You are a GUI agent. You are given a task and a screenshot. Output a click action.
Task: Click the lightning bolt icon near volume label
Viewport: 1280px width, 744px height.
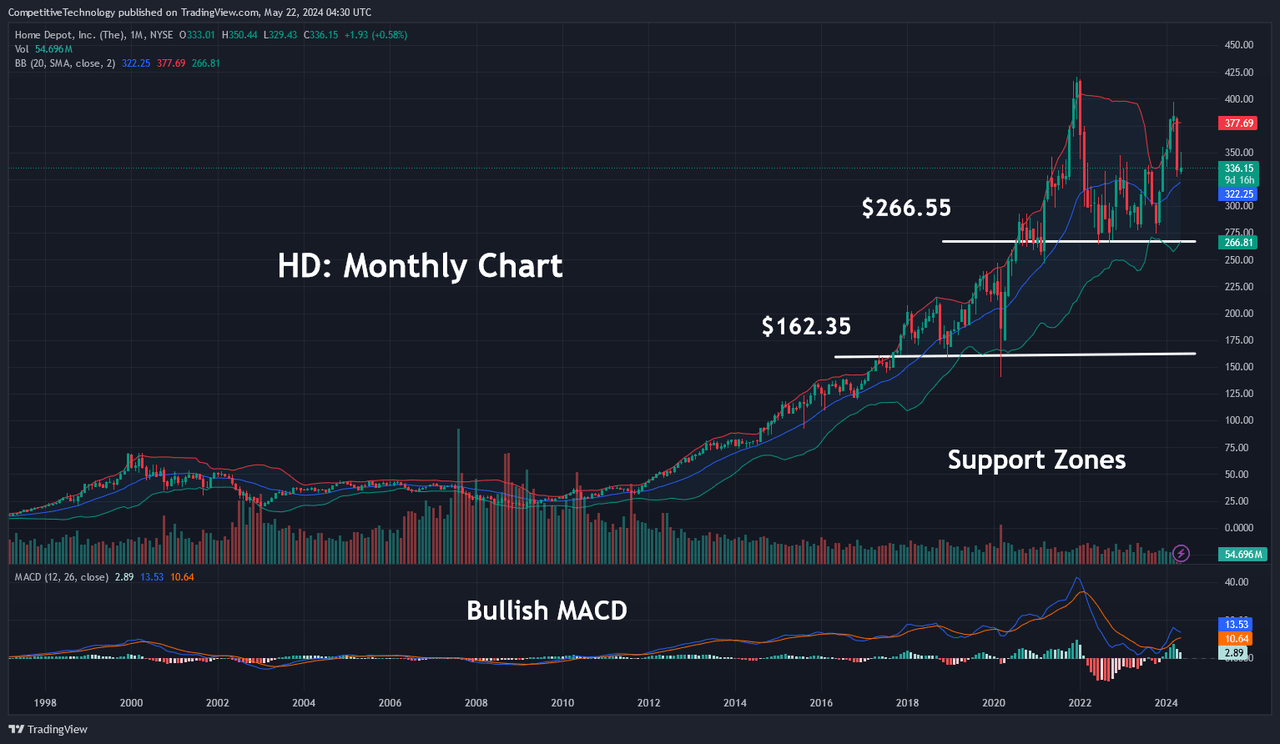click(1181, 552)
